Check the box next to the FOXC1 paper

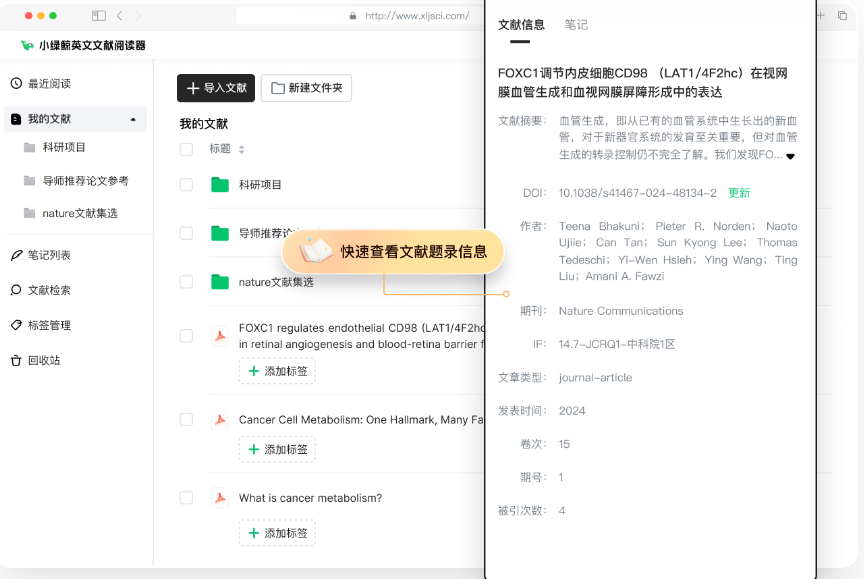tap(186, 338)
